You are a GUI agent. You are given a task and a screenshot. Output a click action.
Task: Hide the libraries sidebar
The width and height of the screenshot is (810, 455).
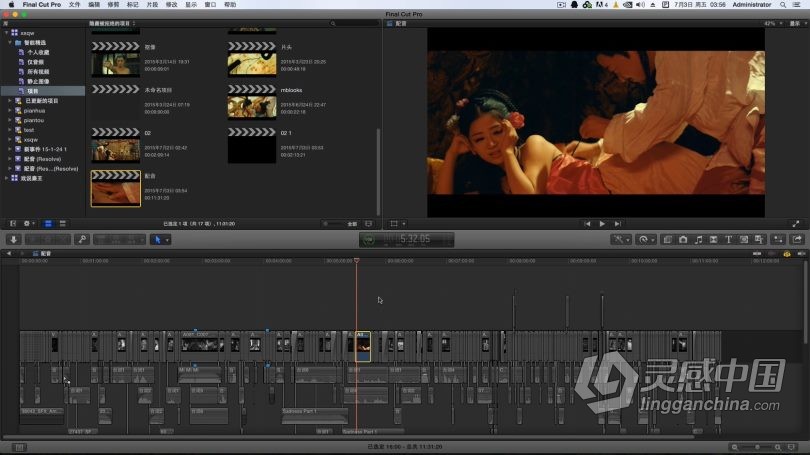(13, 224)
